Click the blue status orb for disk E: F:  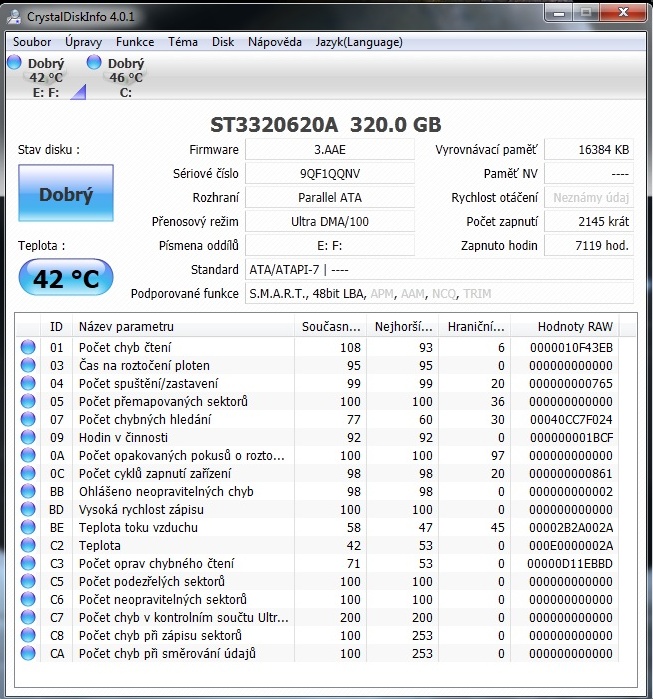(14, 62)
